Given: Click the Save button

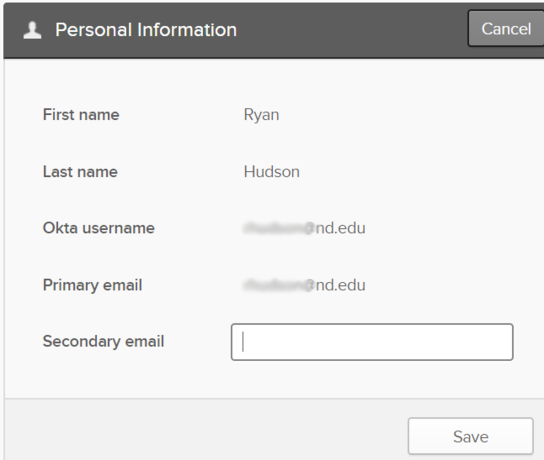Looking at the screenshot, I should coord(470,436).
